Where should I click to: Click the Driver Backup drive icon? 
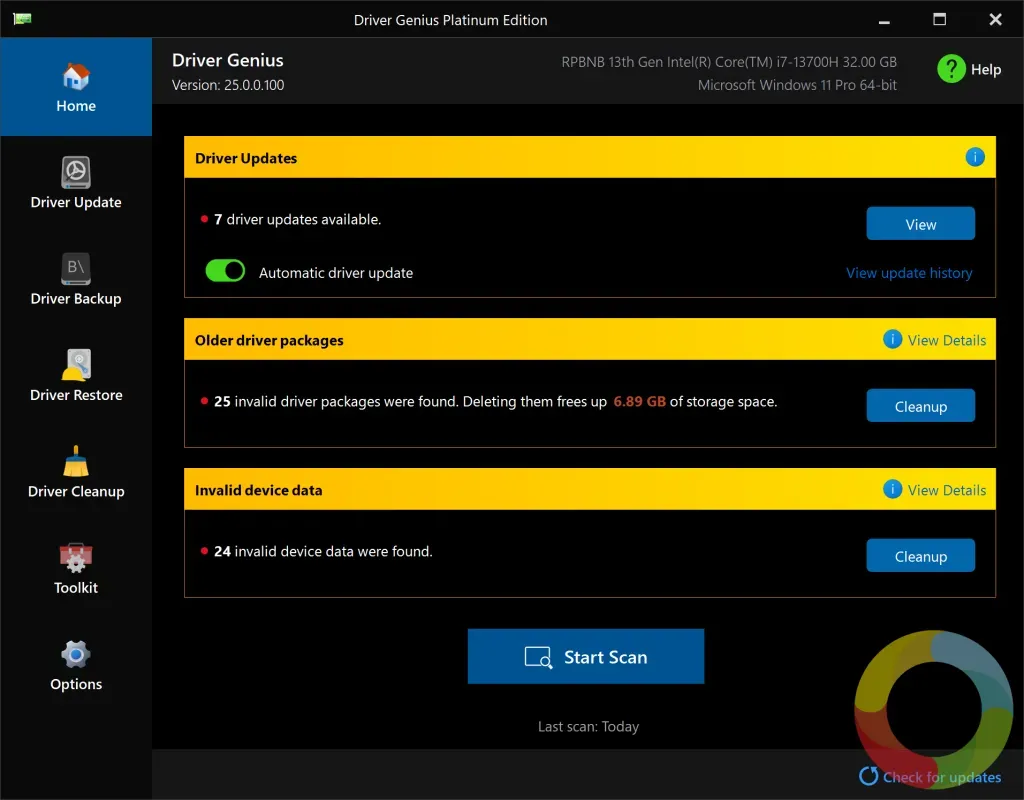pos(76,269)
